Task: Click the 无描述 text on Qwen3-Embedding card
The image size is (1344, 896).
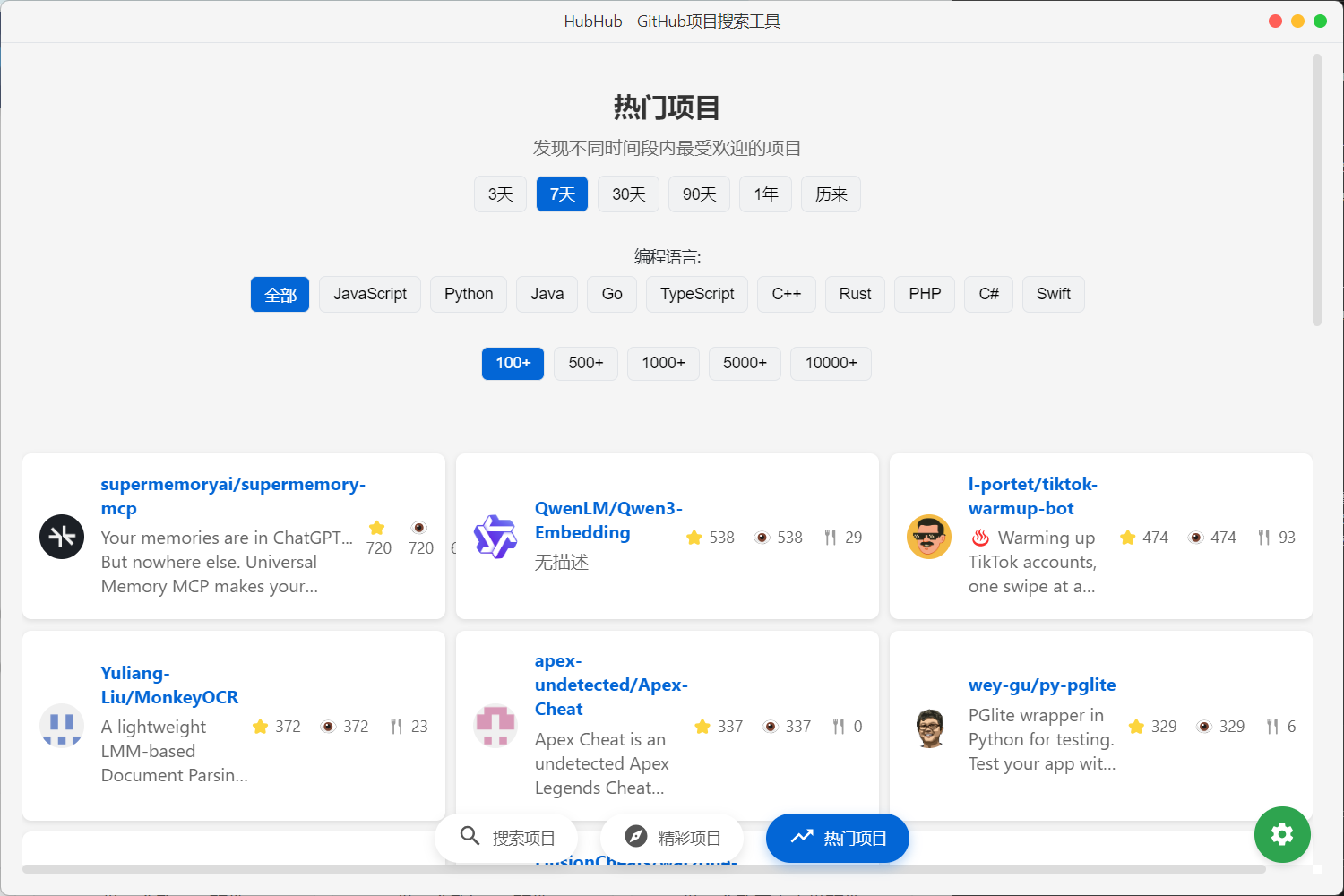Action: (562, 563)
